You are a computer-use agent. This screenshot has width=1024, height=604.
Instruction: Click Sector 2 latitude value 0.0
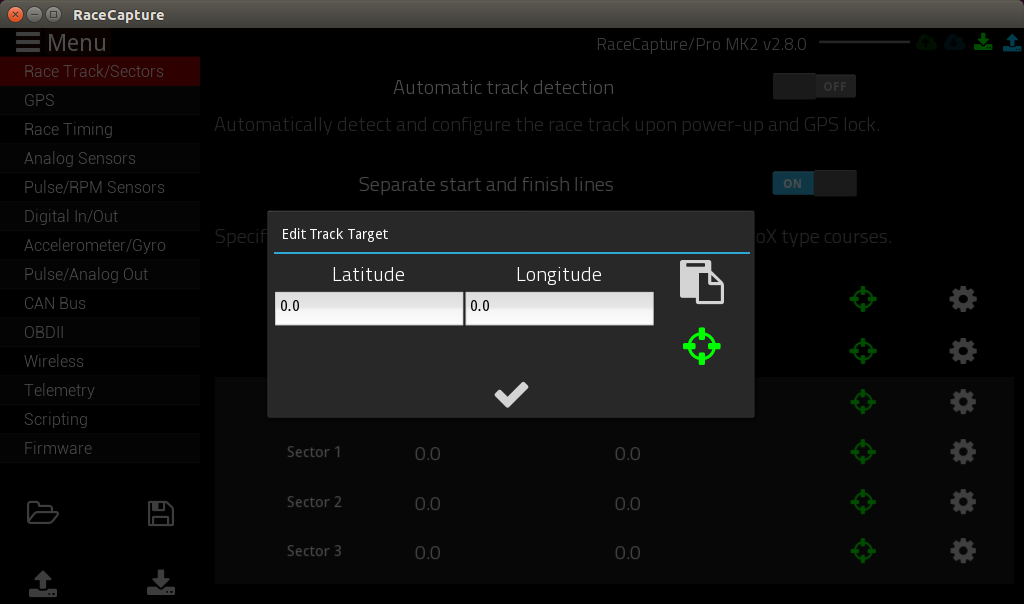tap(428, 504)
